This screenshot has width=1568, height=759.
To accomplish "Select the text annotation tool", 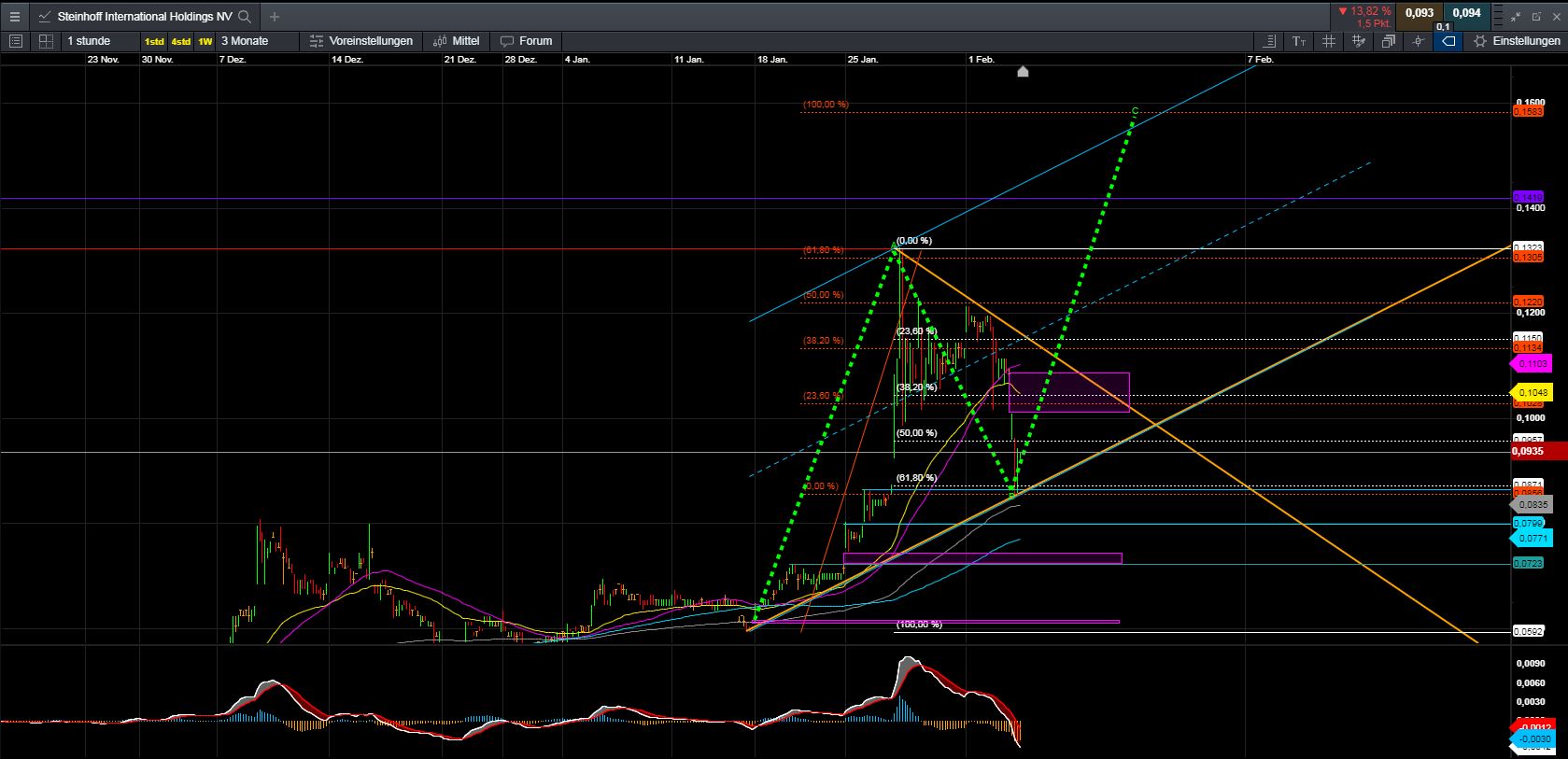I will click(x=1299, y=41).
